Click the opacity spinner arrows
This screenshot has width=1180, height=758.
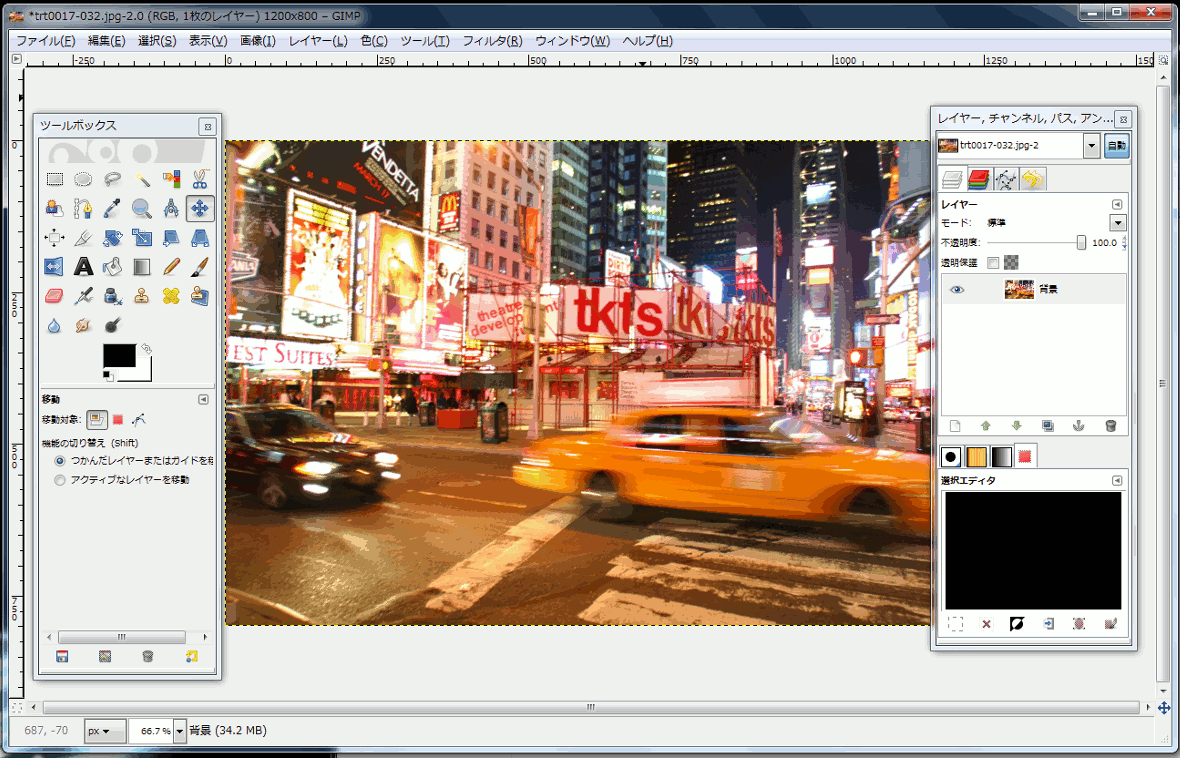1124,242
